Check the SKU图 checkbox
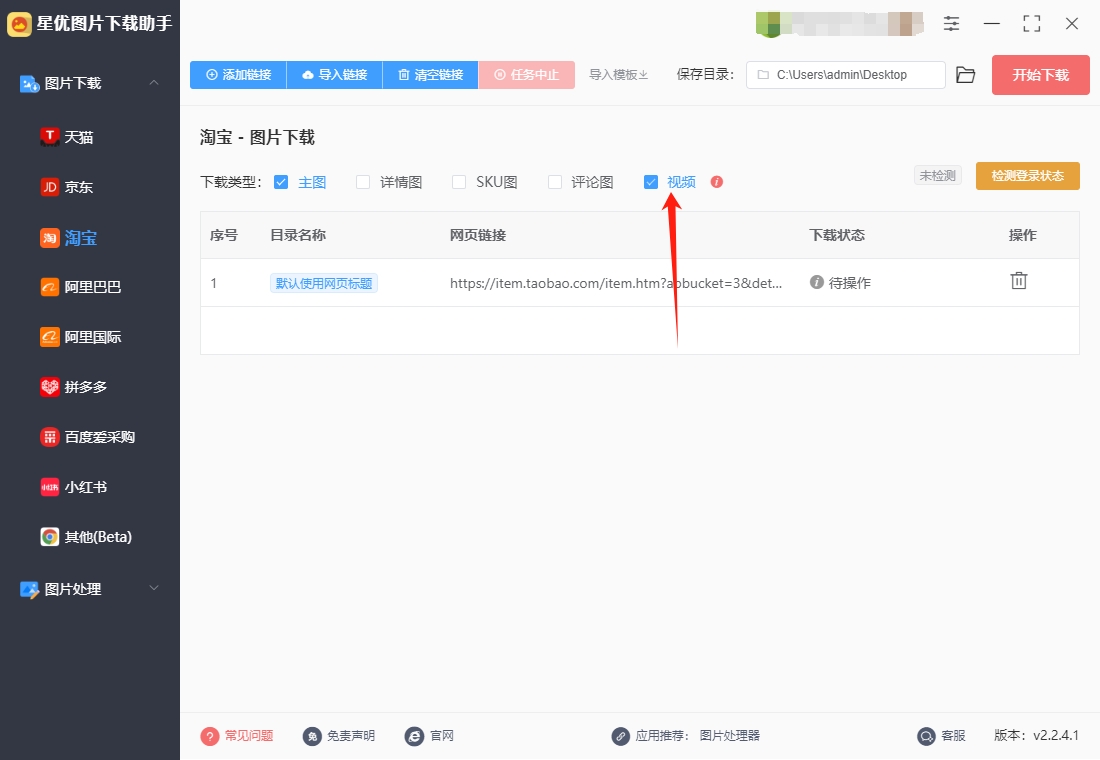The height and width of the screenshot is (760, 1100). [x=459, y=182]
